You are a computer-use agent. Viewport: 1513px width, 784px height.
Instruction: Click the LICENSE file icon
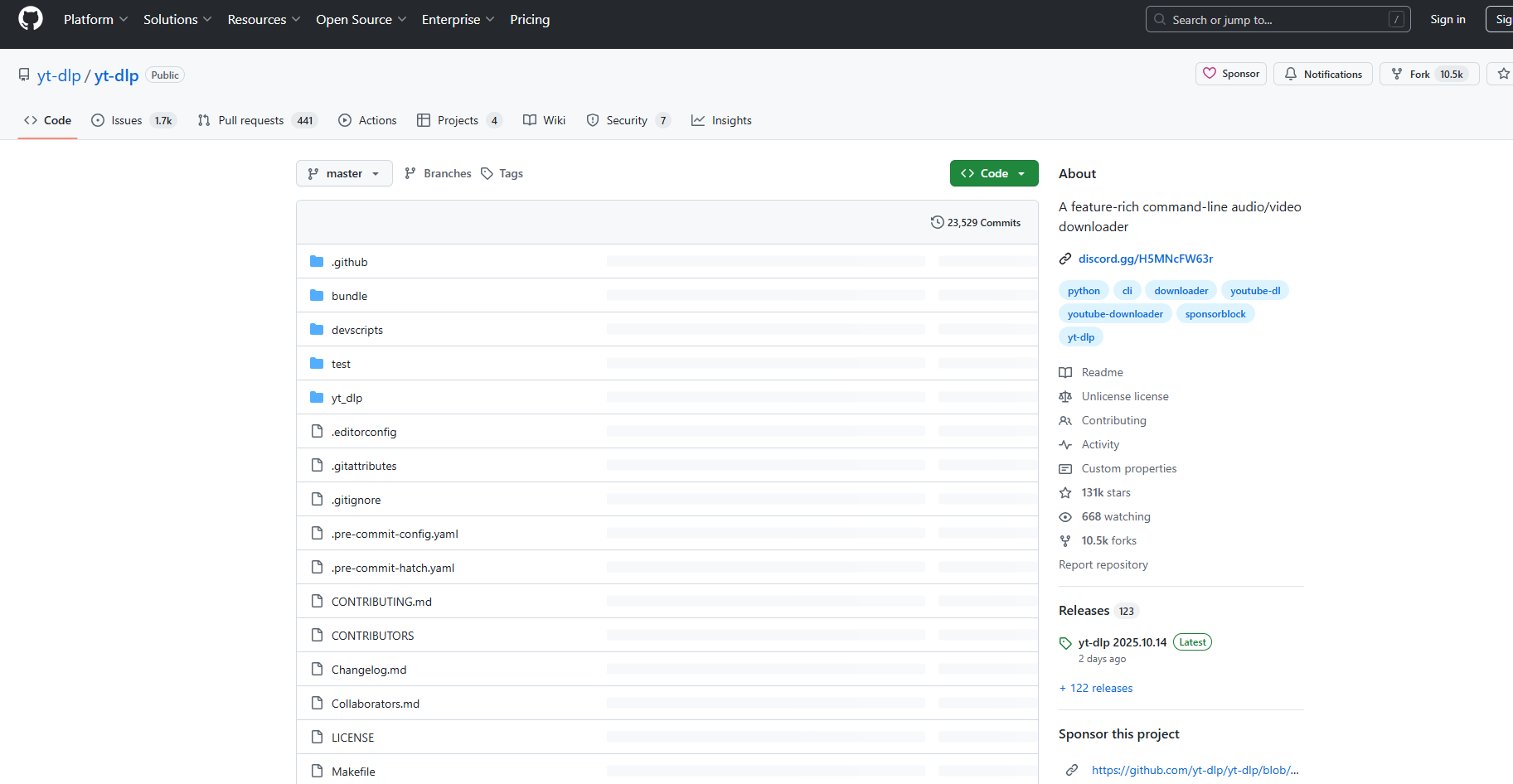(317, 738)
